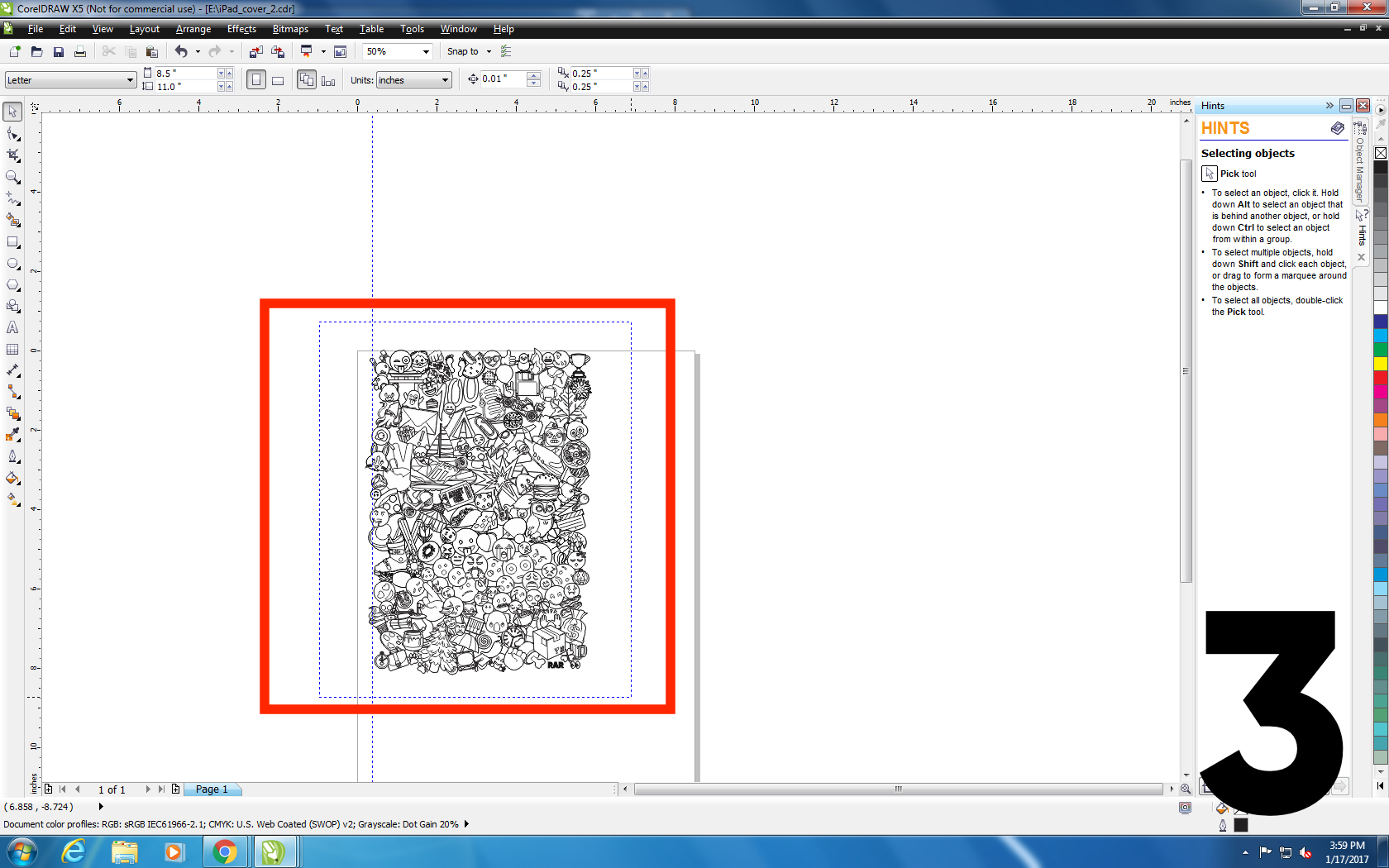Select the Fill tool bucket
The image size is (1389, 868).
[x=12, y=479]
